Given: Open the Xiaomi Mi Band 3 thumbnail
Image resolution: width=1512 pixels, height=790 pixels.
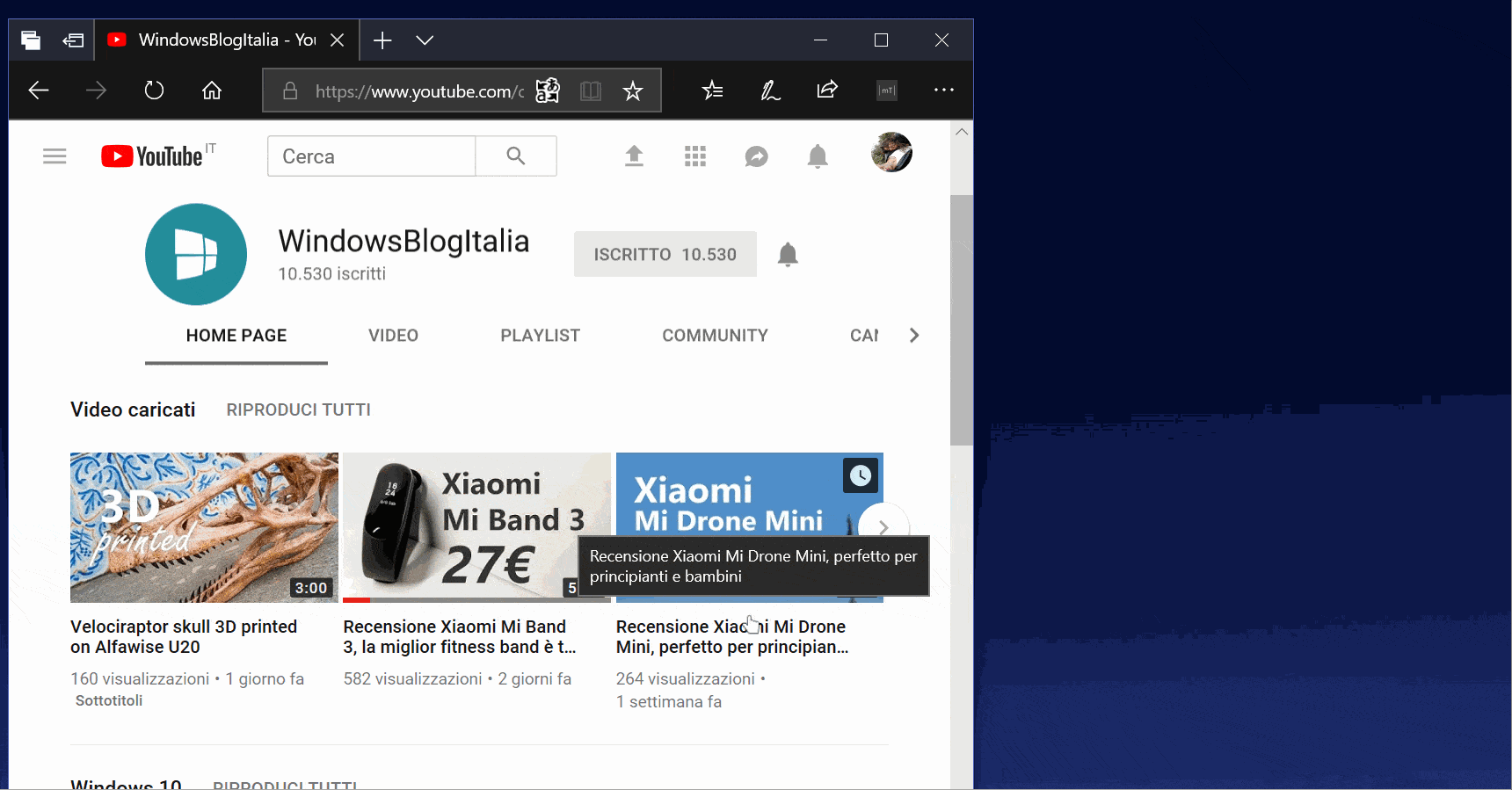Looking at the screenshot, I should [476, 527].
